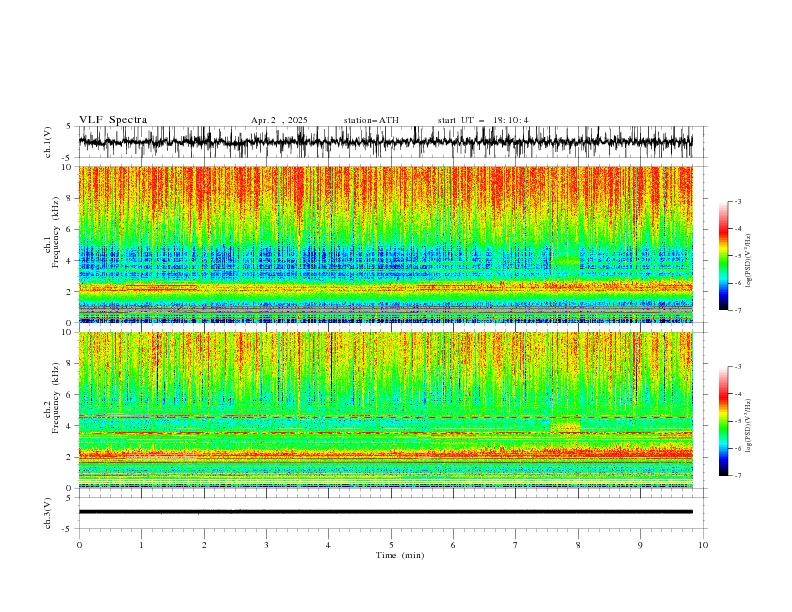Click the "-7" tick on ch.2 color bar
The image size is (792, 612).
point(737,476)
